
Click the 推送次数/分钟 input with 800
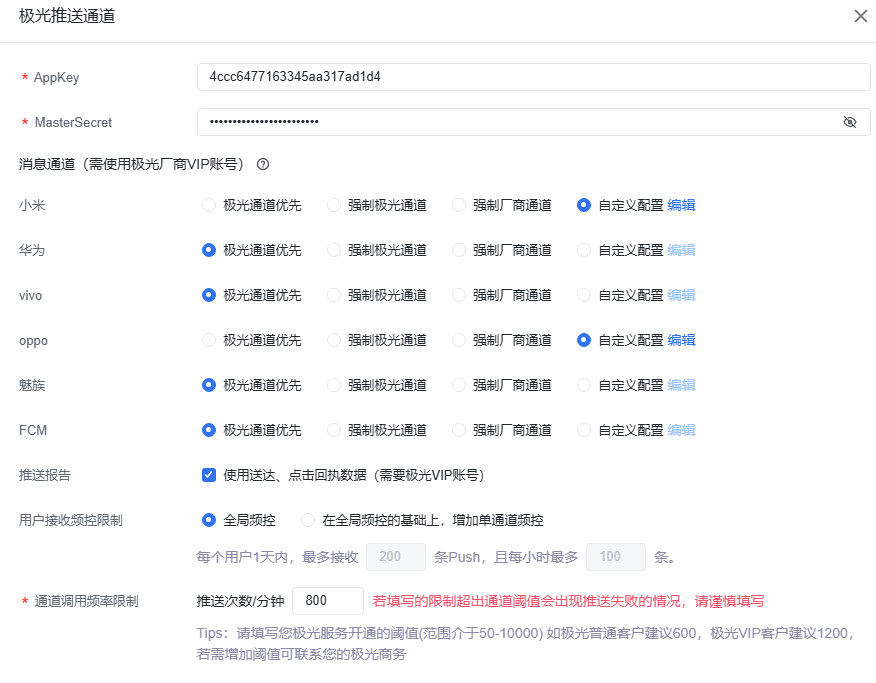(327, 601)
